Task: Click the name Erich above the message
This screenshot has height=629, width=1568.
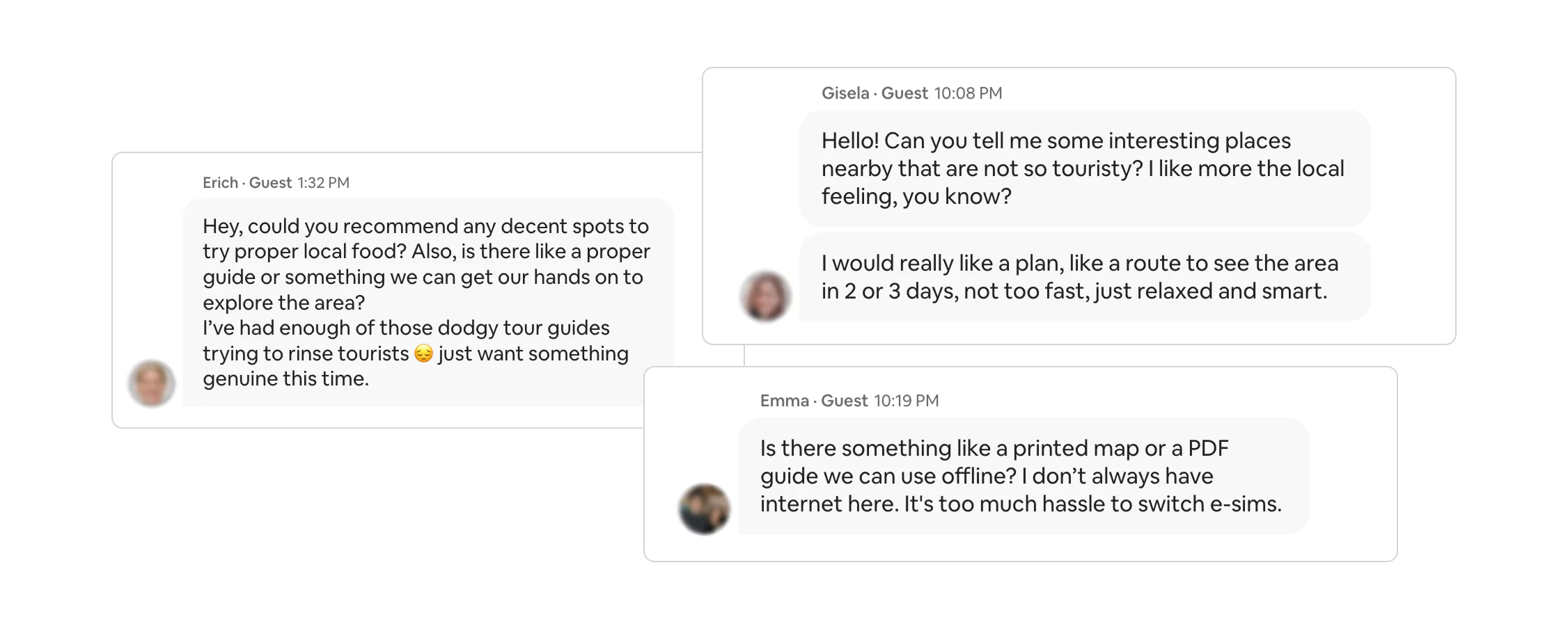Action: click(220, 182)
